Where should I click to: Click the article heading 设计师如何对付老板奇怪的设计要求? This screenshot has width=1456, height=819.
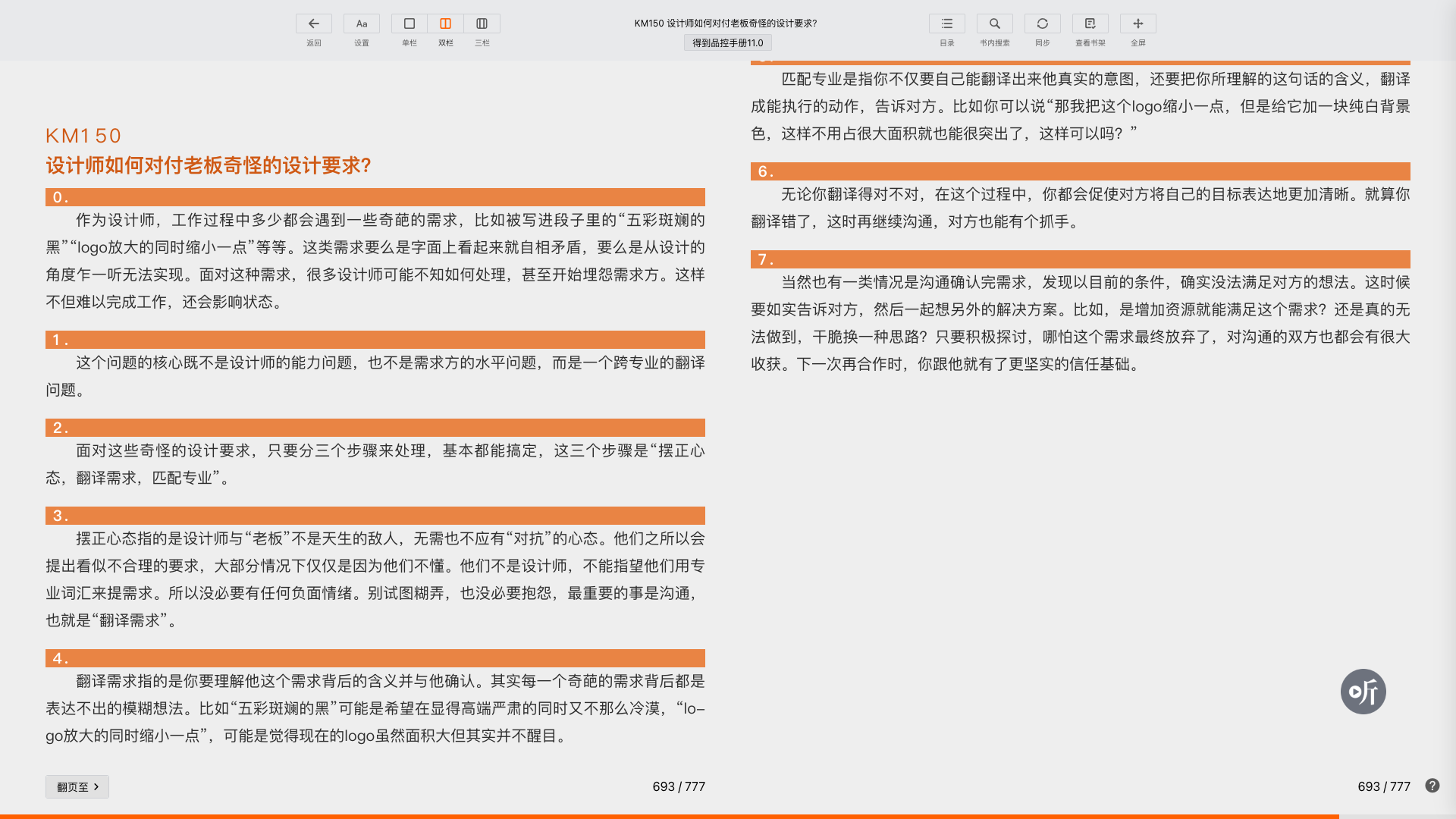point(209,165)
